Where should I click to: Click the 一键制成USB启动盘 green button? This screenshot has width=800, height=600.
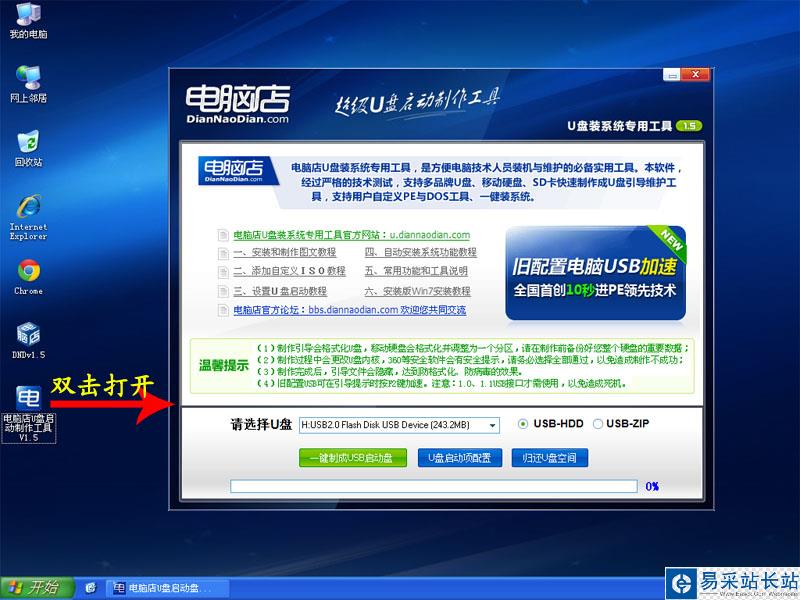point(353,458)
